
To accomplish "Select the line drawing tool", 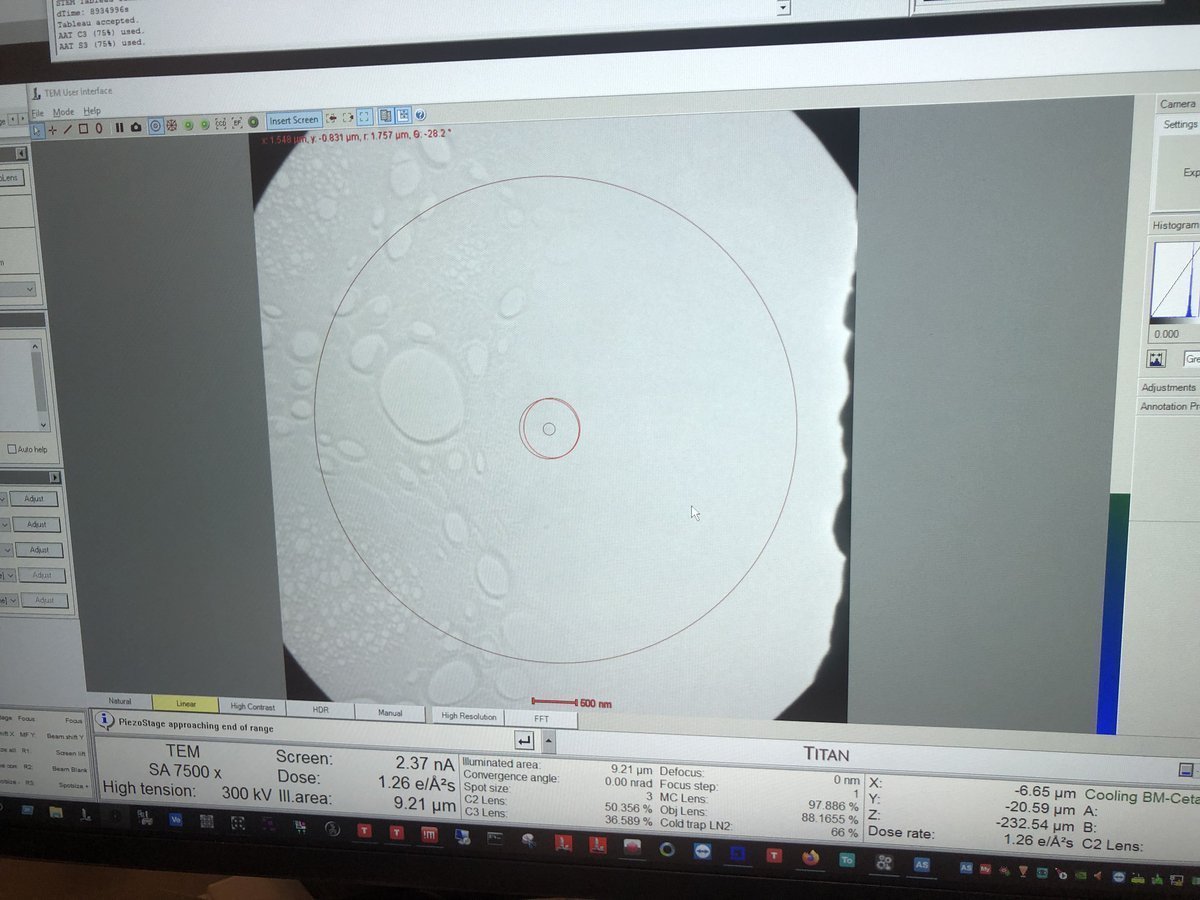I will [69, 128].
